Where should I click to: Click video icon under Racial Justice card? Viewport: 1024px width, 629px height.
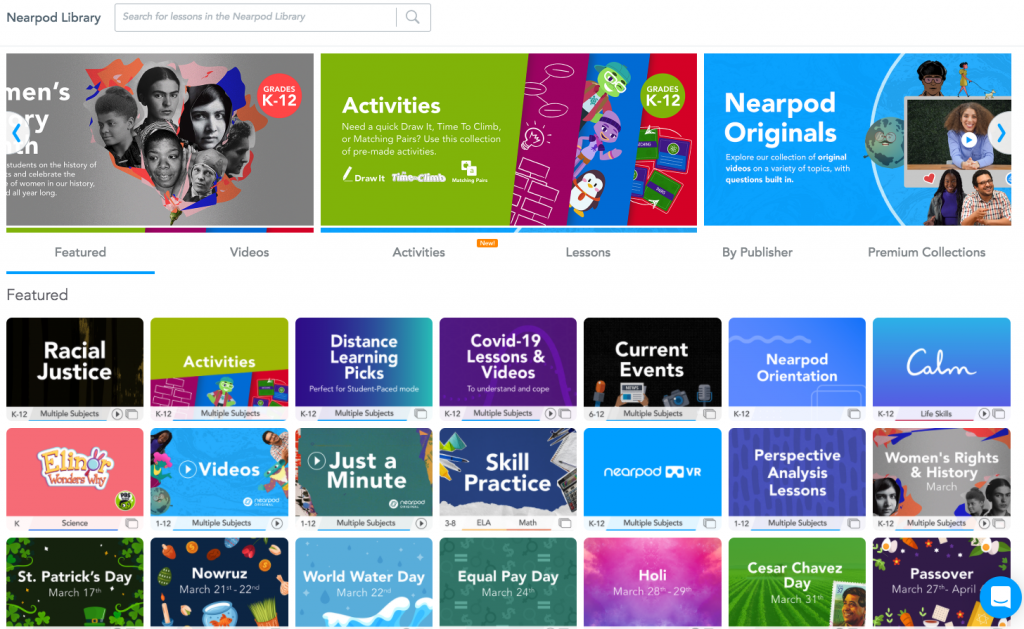(x=117, y=414)
